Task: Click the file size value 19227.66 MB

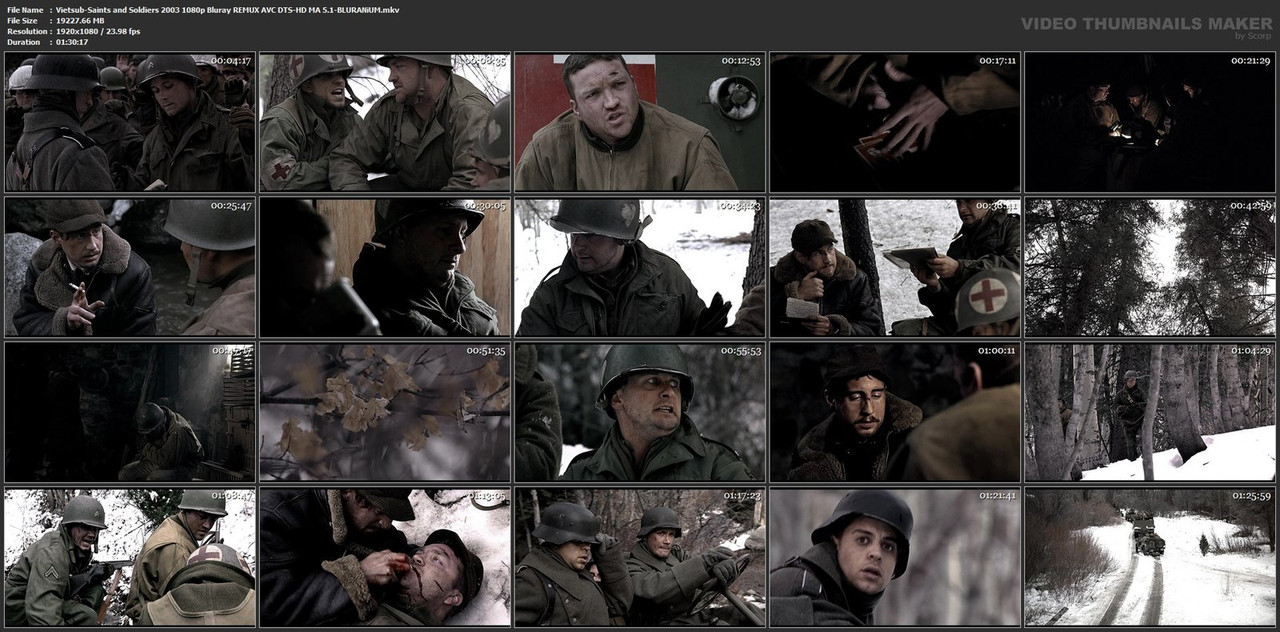Action: (x=80, y=20)
